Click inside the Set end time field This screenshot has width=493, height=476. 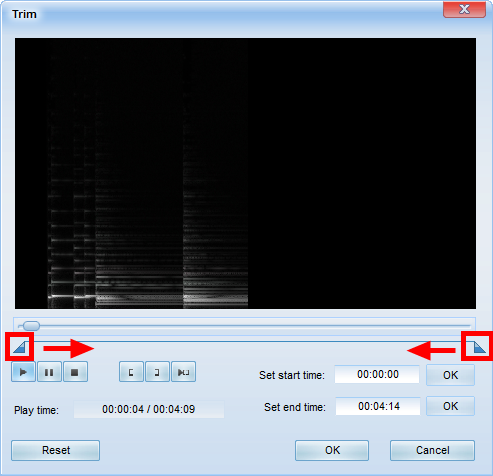[378, 406]
